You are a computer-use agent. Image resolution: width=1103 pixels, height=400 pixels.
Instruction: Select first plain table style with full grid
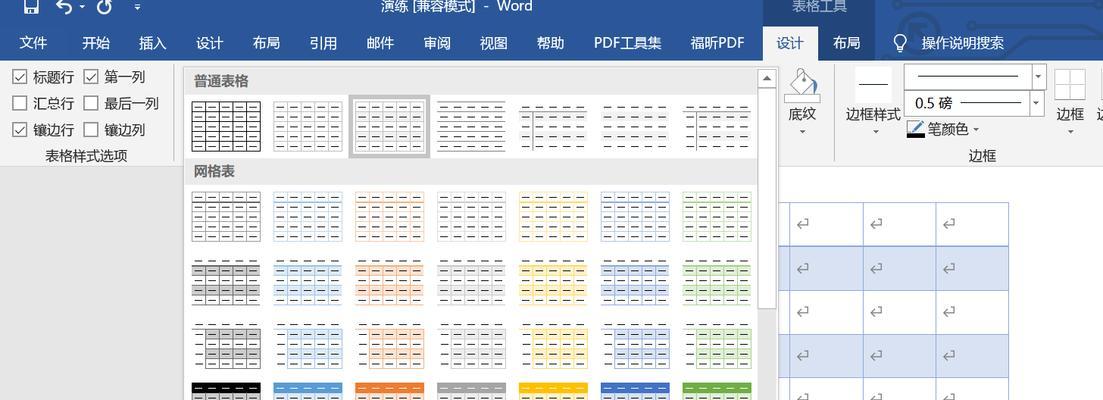click(x=226, y=127)
